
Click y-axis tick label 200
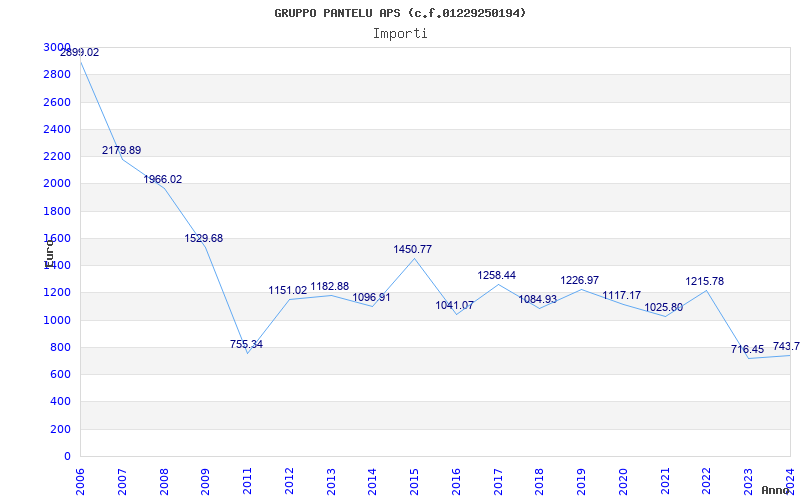click(60, 430)
